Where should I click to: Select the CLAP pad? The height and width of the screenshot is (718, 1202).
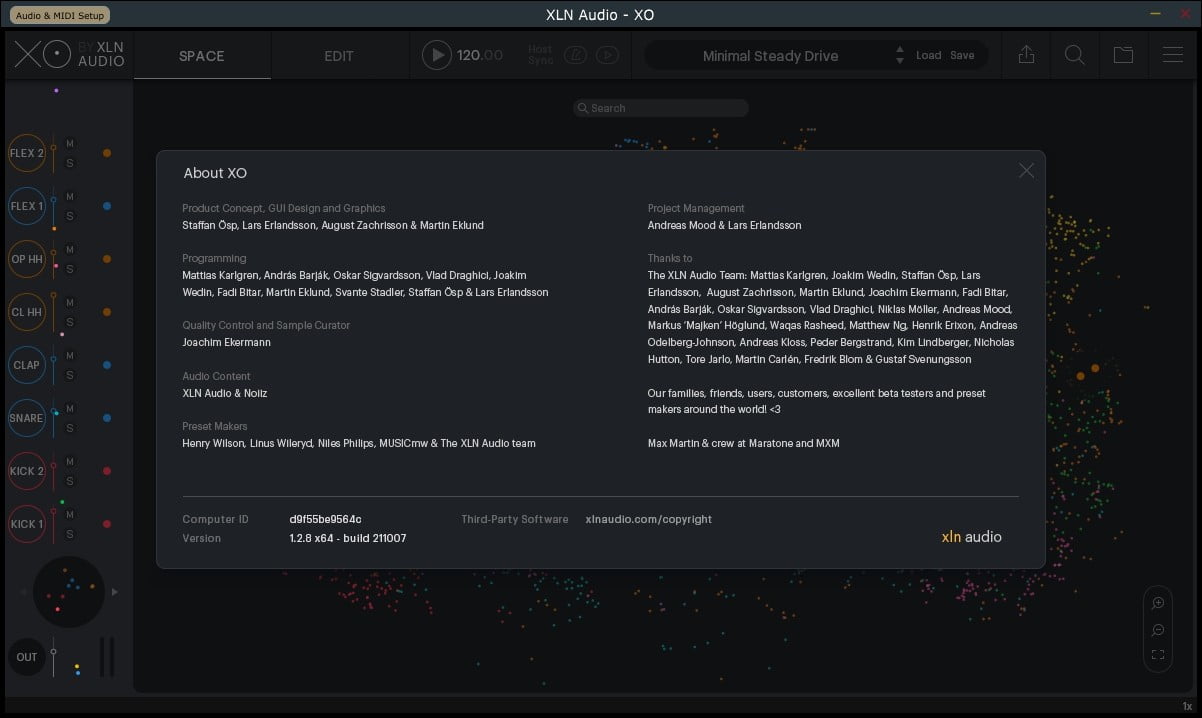click(x=27, y=365)
